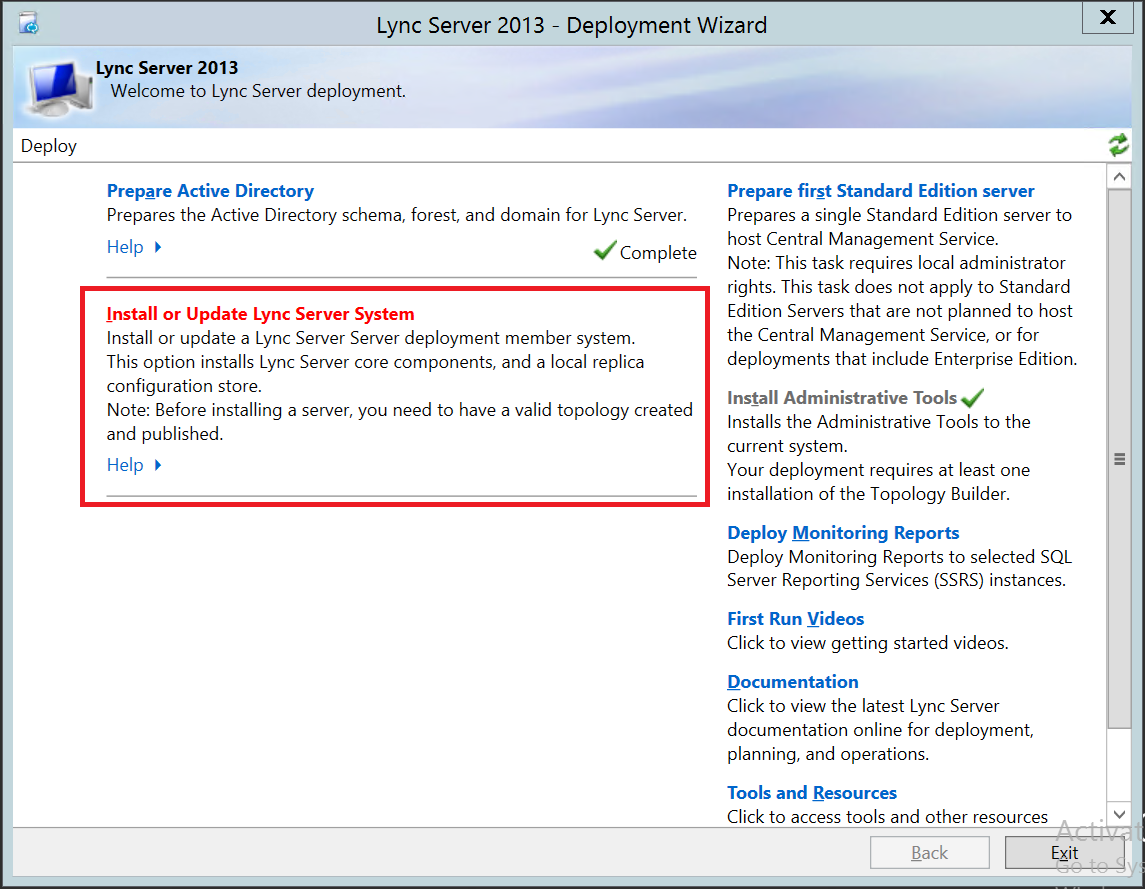Viewport: 1145px width, 889px height.
Task: Close the Deployment Wizard window
Action: [x=1108, y=18]
